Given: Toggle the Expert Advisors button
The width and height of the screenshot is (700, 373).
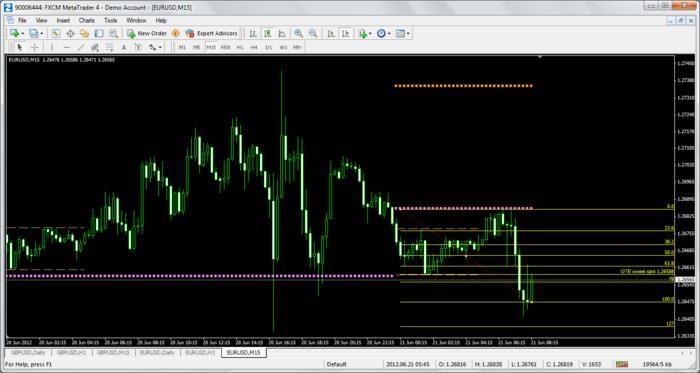Looking at the screenshot, I should [x=212, y=33].
